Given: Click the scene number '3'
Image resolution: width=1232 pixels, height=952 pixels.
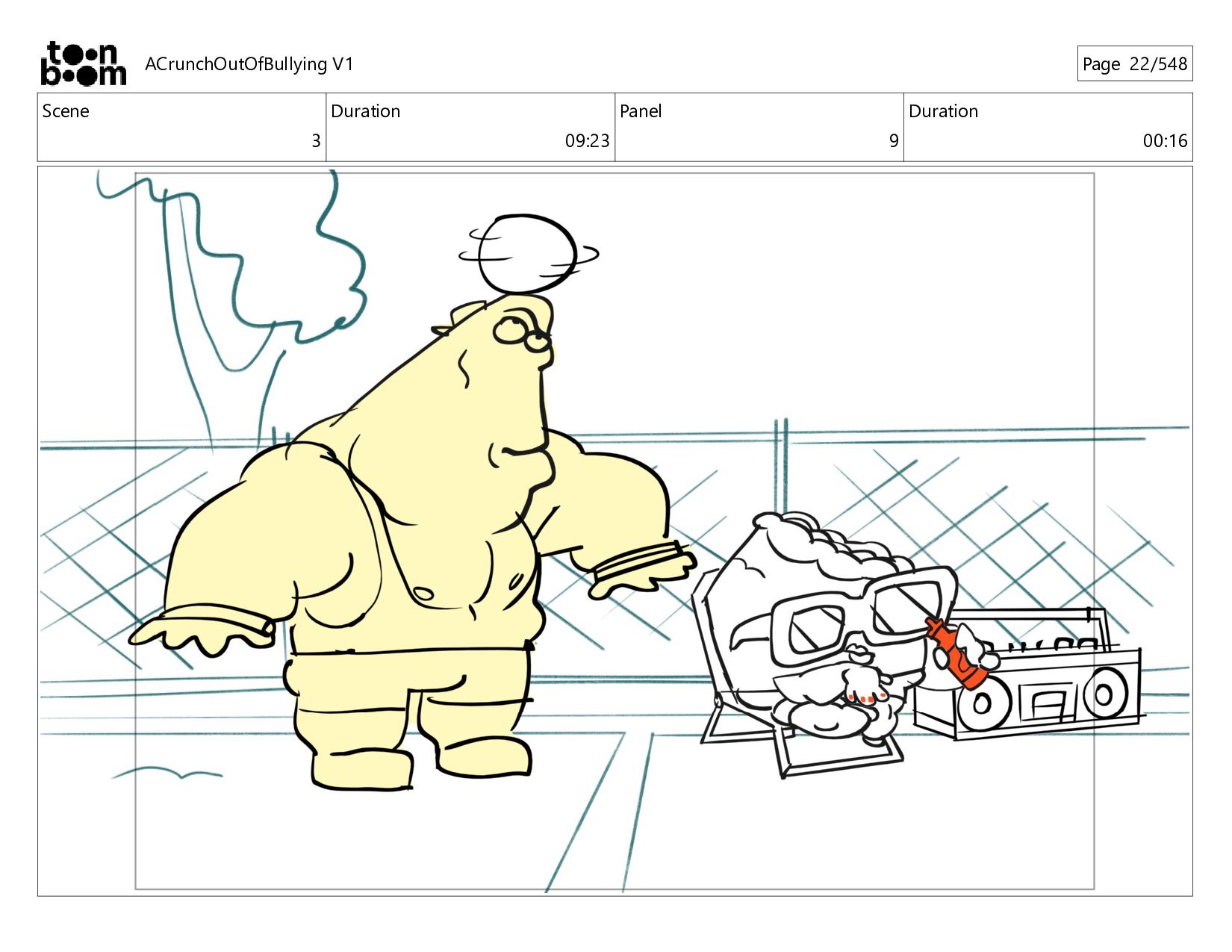Looking at the screenshot, I should [x=316, y=140].
